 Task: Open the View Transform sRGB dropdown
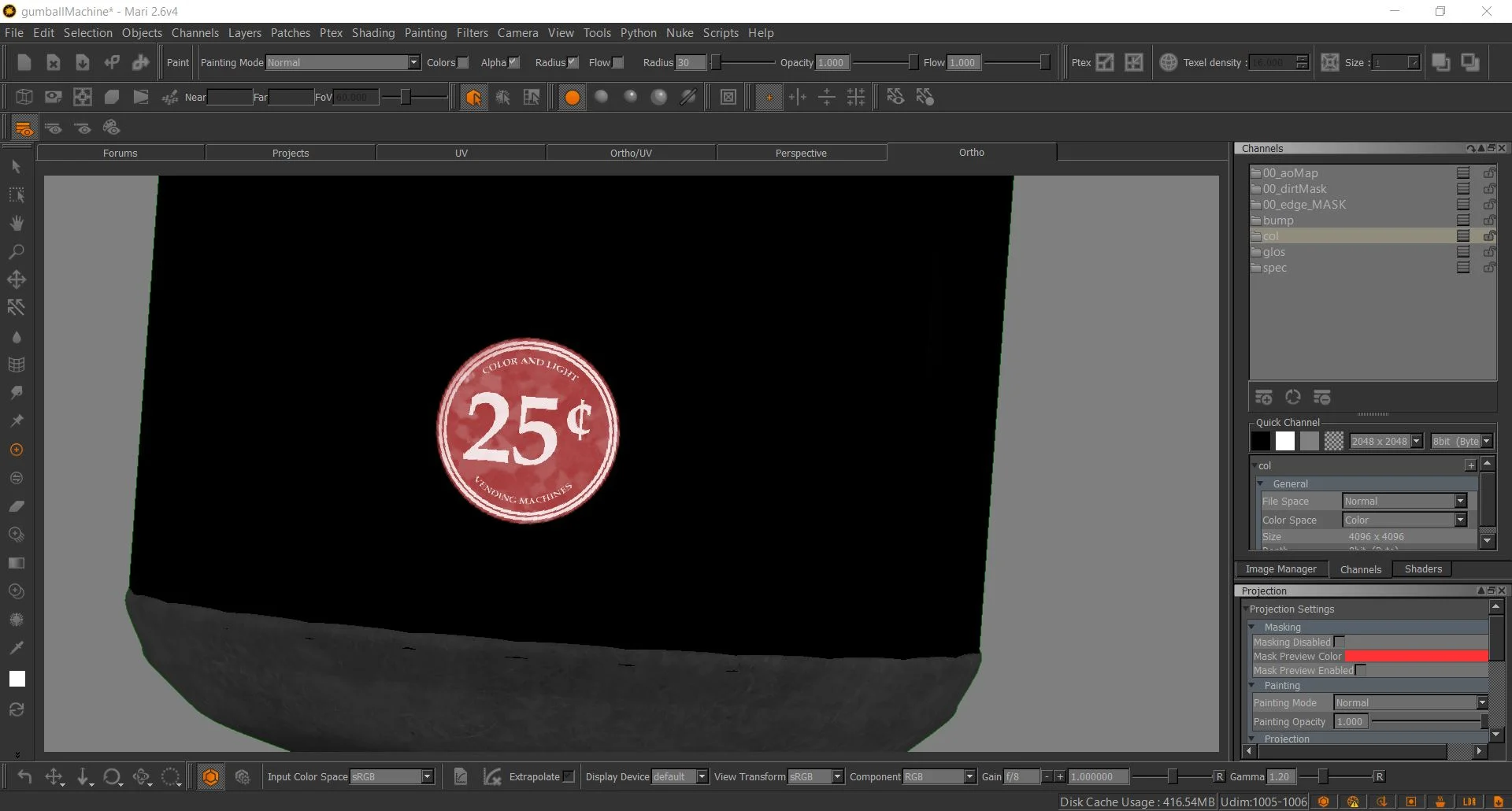(x=816, y=776)
